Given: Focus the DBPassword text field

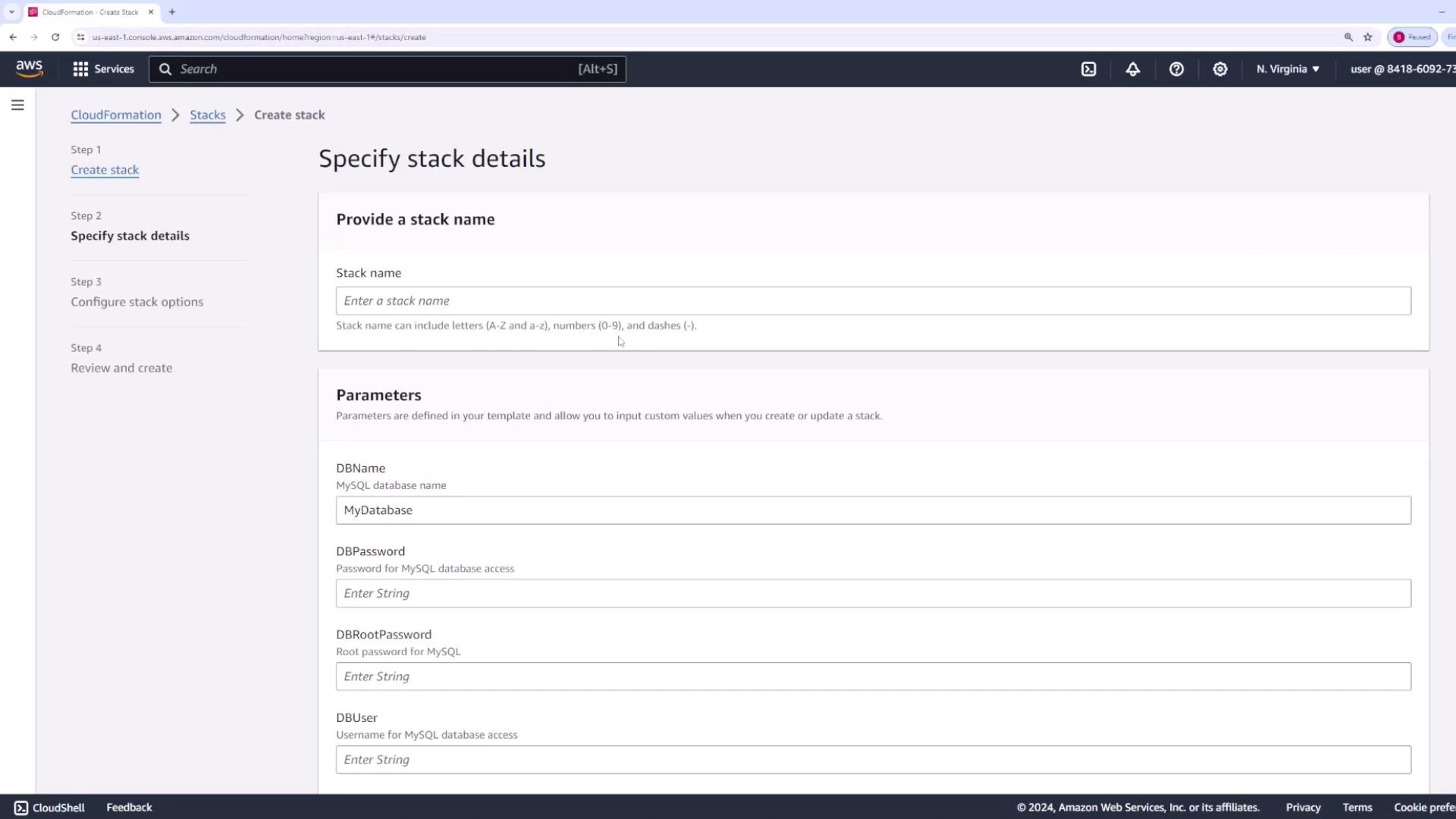Looking at the screenshot, I should [x=873, y=594].
